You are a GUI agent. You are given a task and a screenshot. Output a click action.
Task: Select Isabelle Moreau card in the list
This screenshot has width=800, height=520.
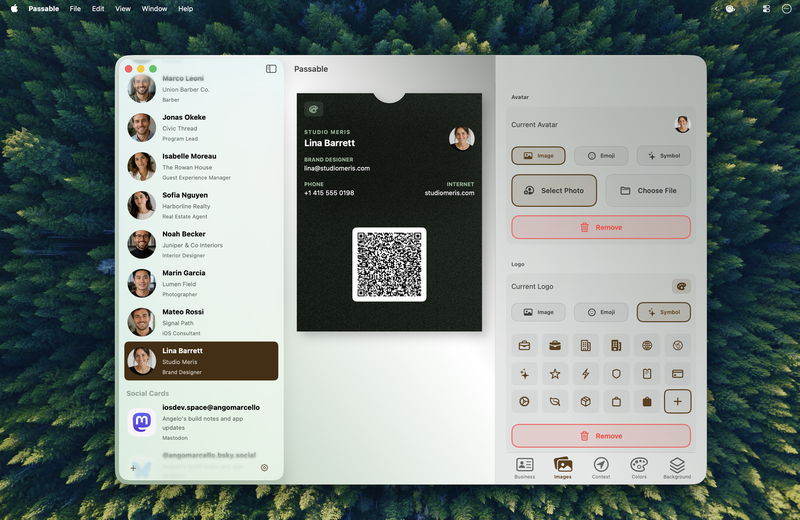(x=201, y=166)
